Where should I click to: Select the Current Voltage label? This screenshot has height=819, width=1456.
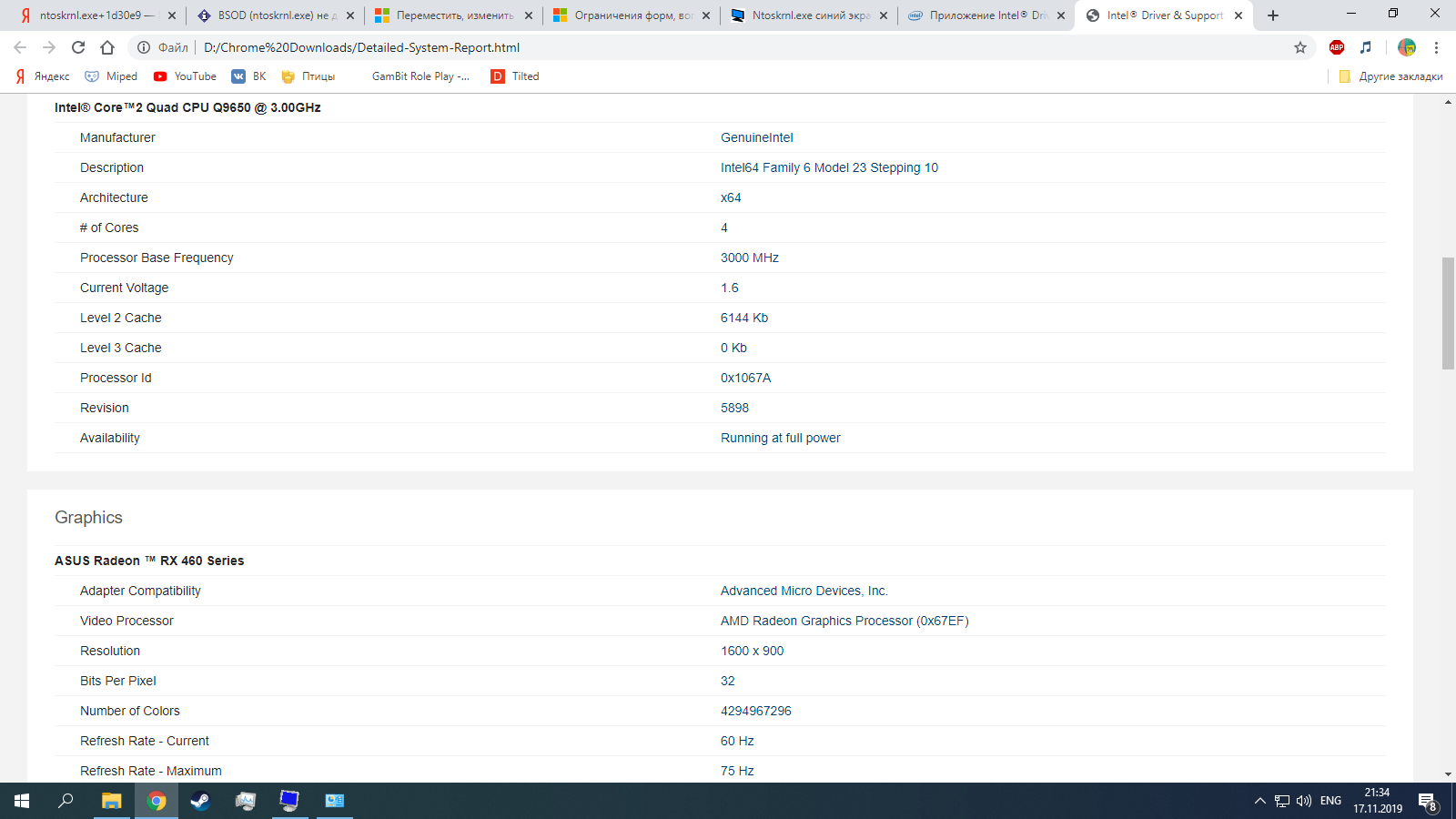coord(124,288)
